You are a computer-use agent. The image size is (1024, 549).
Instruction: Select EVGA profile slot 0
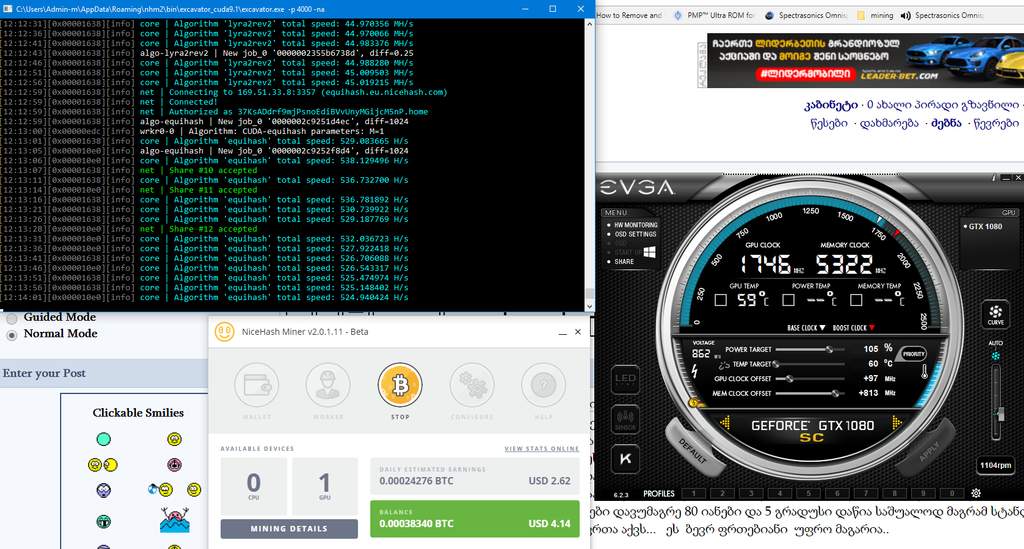pyautogui.click(x=952, y=494)
